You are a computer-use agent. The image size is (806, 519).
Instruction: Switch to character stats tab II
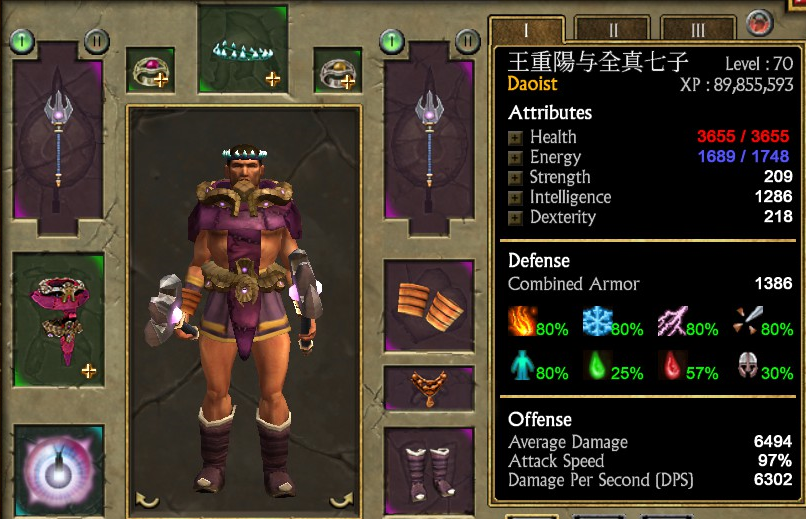point(613,30)
